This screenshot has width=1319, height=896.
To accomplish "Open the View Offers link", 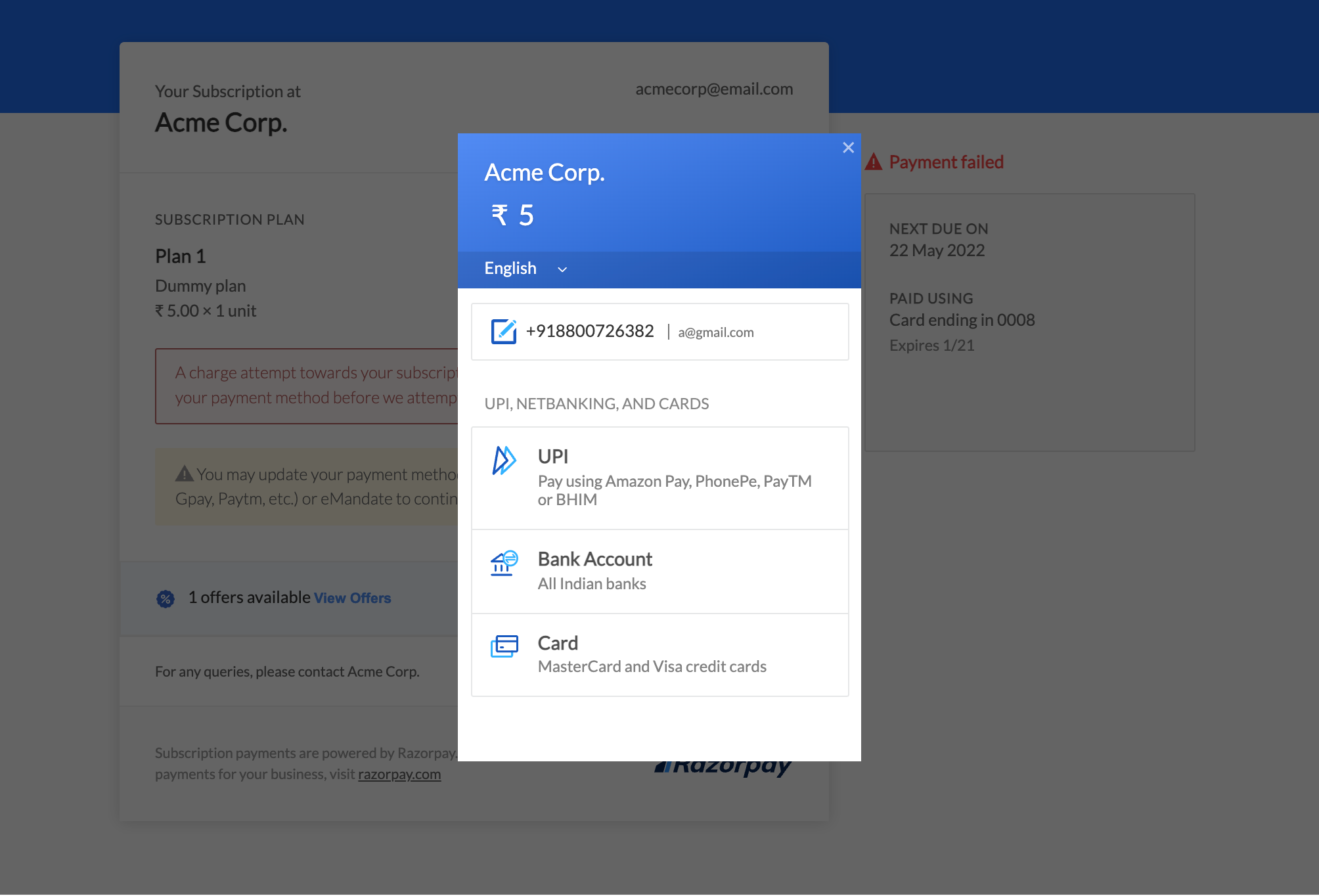I will pyautogui.click(x=352, y=598).
